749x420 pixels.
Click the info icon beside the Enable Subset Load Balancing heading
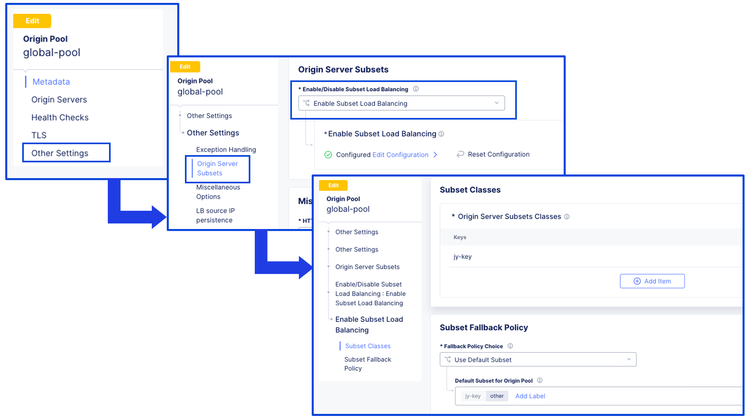pyautogui.click(x=442, y=134)
